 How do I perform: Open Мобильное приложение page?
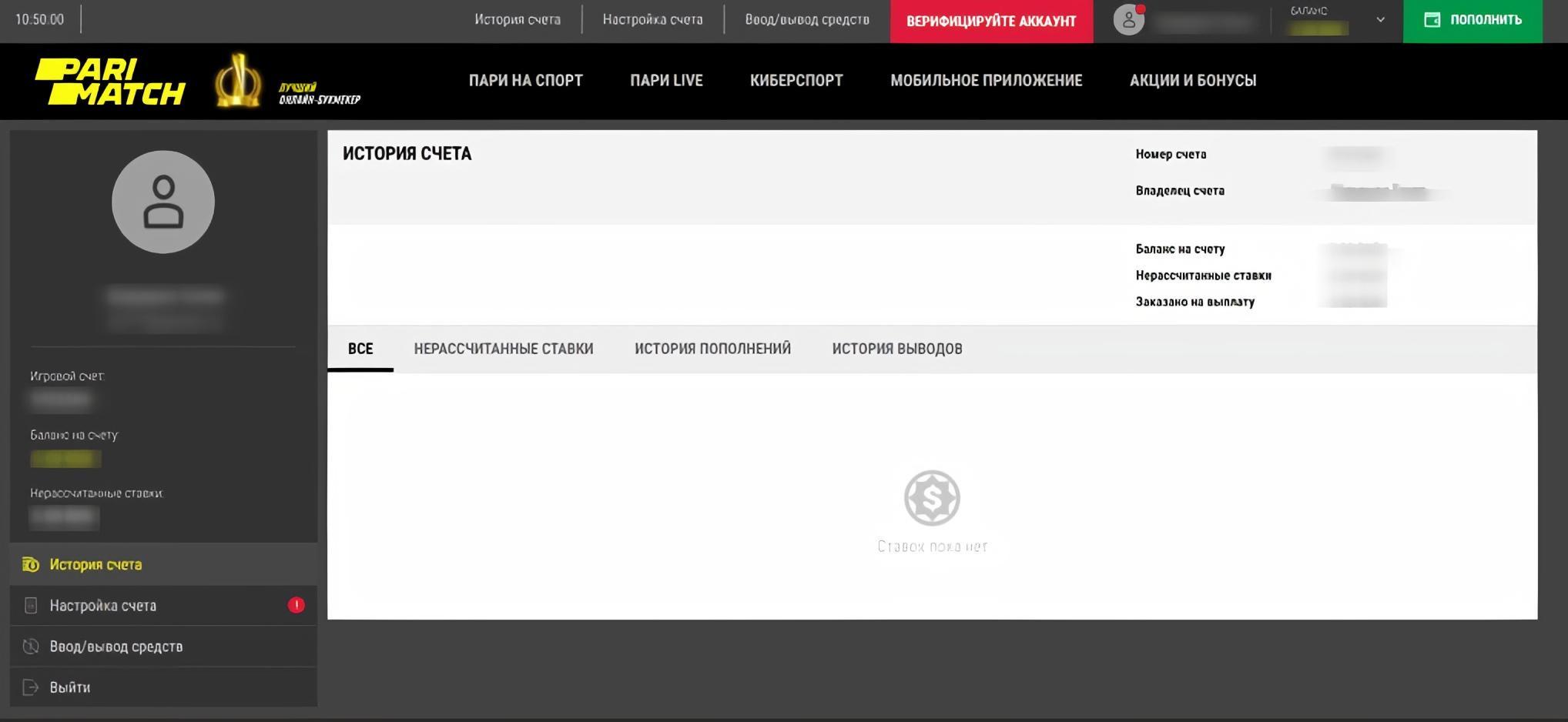987,80
